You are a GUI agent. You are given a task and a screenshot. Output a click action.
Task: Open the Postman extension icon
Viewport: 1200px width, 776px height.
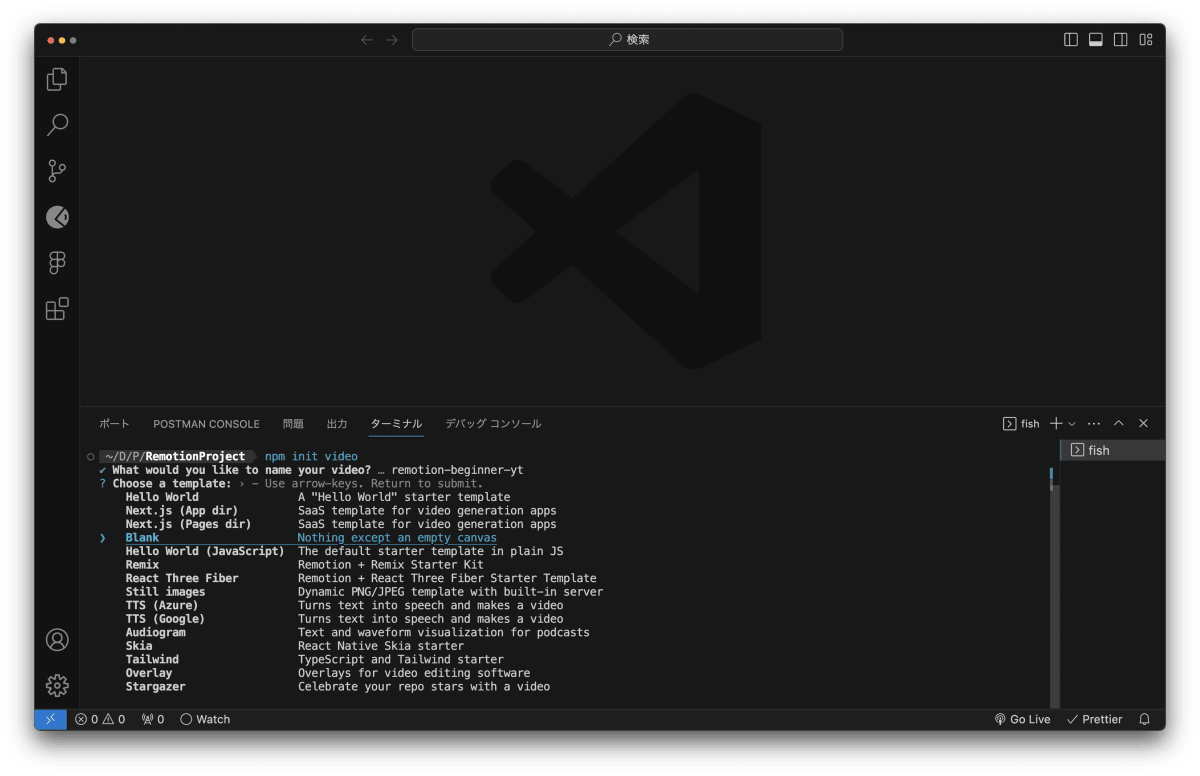pos(57,217)
